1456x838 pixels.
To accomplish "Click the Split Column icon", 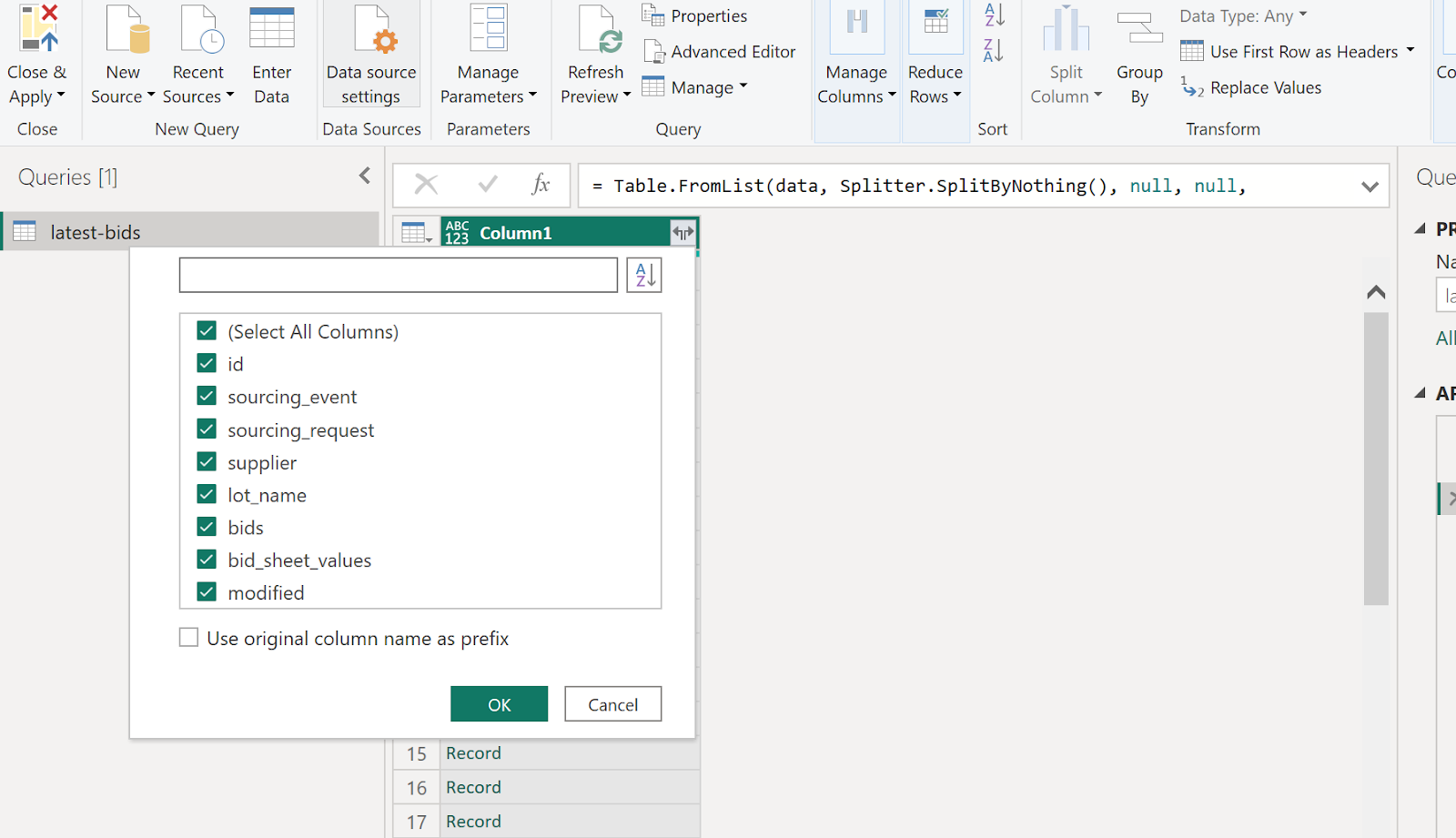I will 1066,28.
